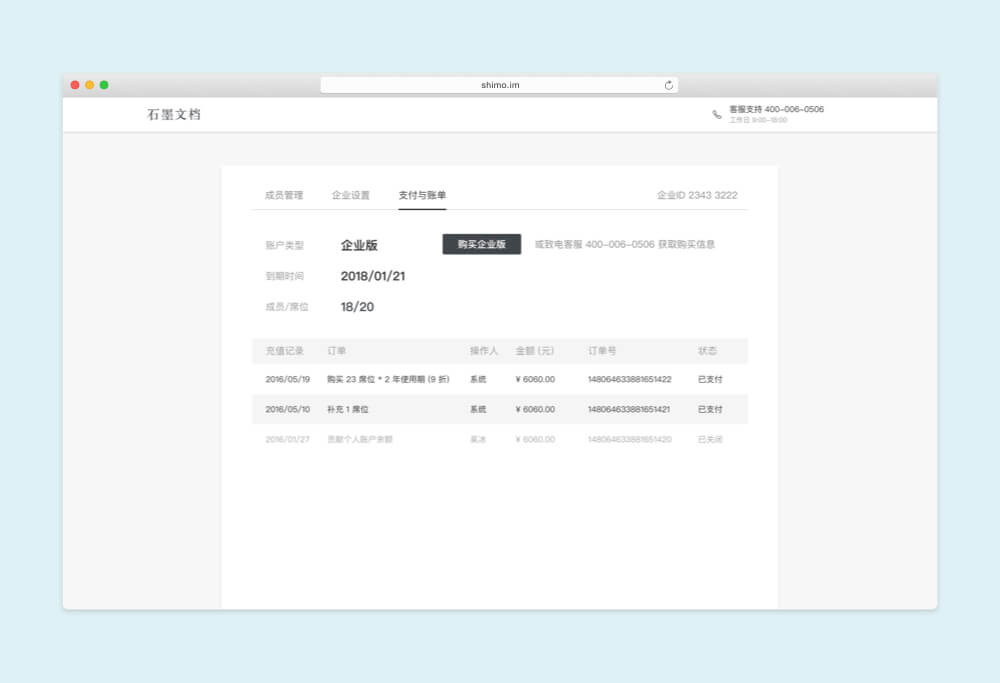1000x683 pixels.
Task: Click the phone icon beside 客服支持
Action: [717, 114]
